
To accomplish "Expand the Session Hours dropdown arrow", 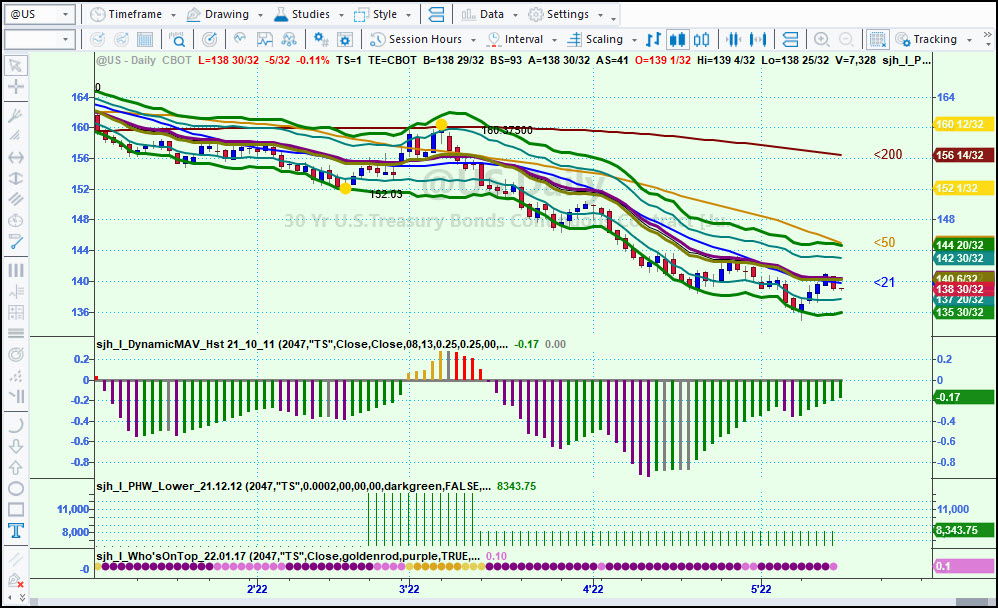I will coord(473,39).
